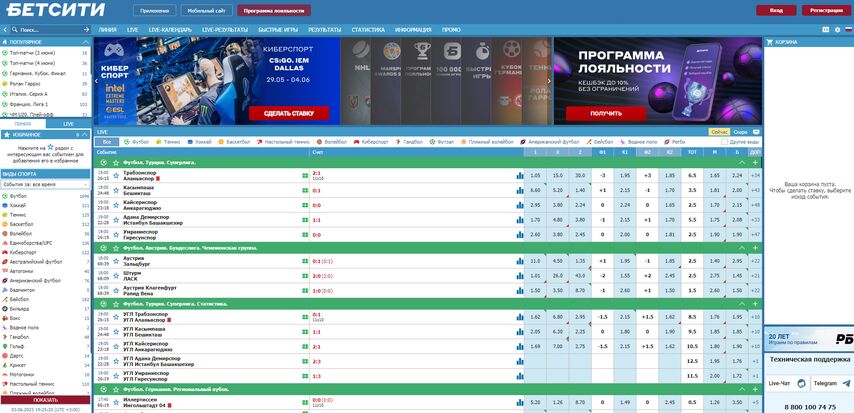Click the Регистрация button
Image resolution: width=854 pixels, height=413 pixels.
[826, 10]
